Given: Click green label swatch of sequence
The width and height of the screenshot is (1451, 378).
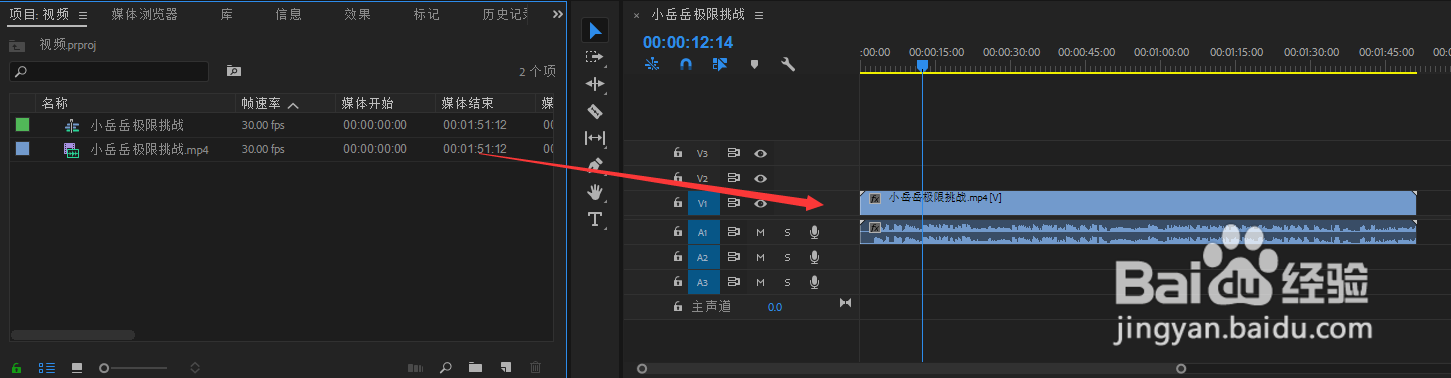Looking at the screenshot, I should coord(22,125).
